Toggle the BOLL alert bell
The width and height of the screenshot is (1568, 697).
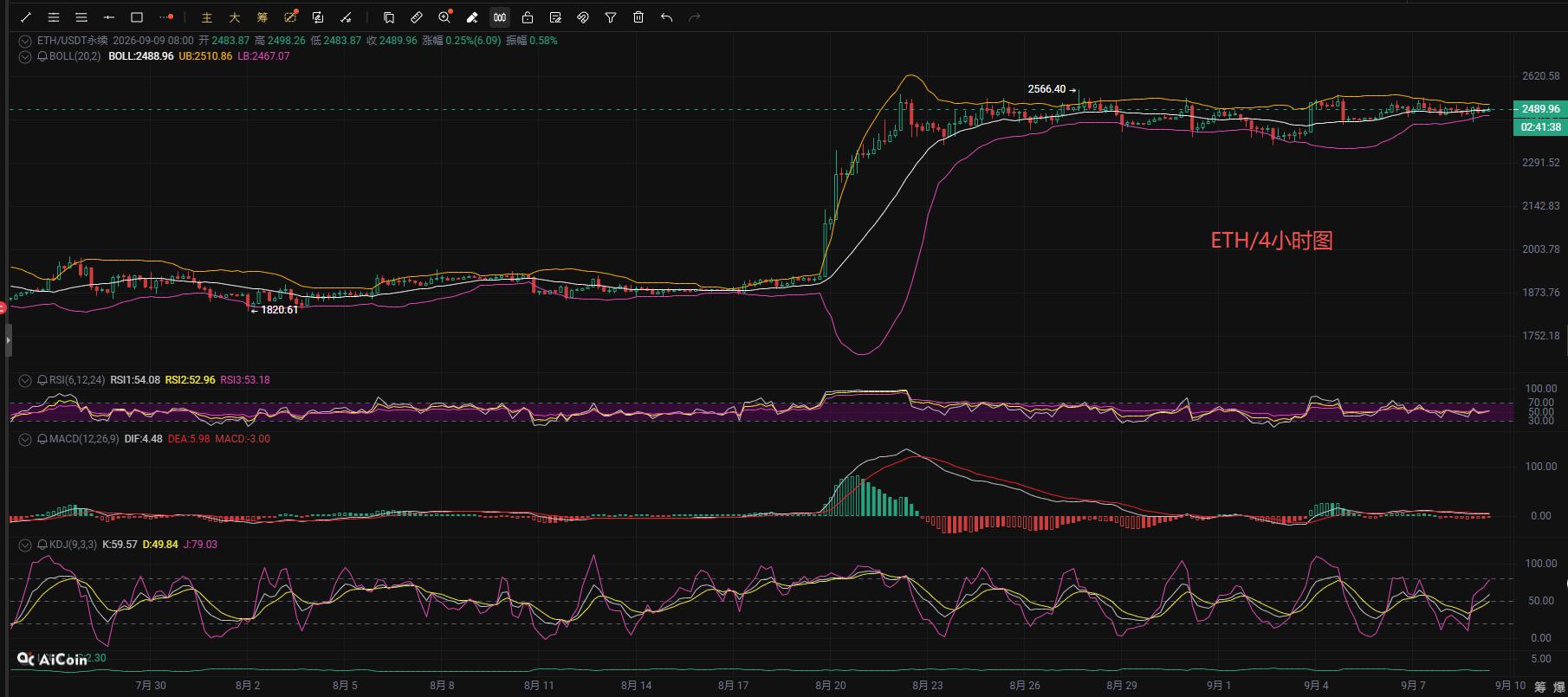pyautogui.click(x=42, y=56)
